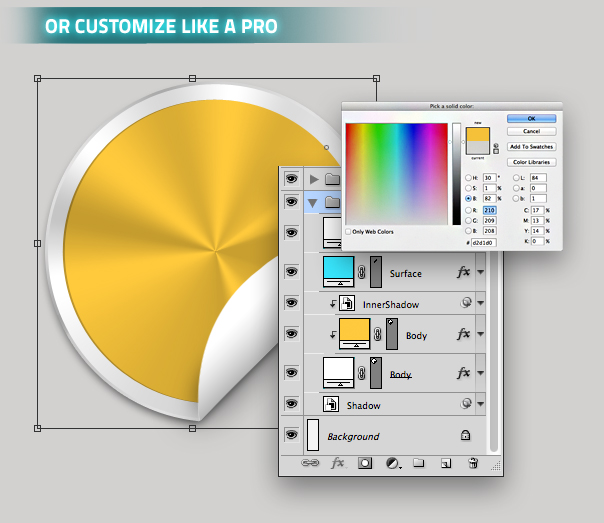Select the H (hue) radio button
The width and height of the screenshot is (604, 523).
(467, 177)
